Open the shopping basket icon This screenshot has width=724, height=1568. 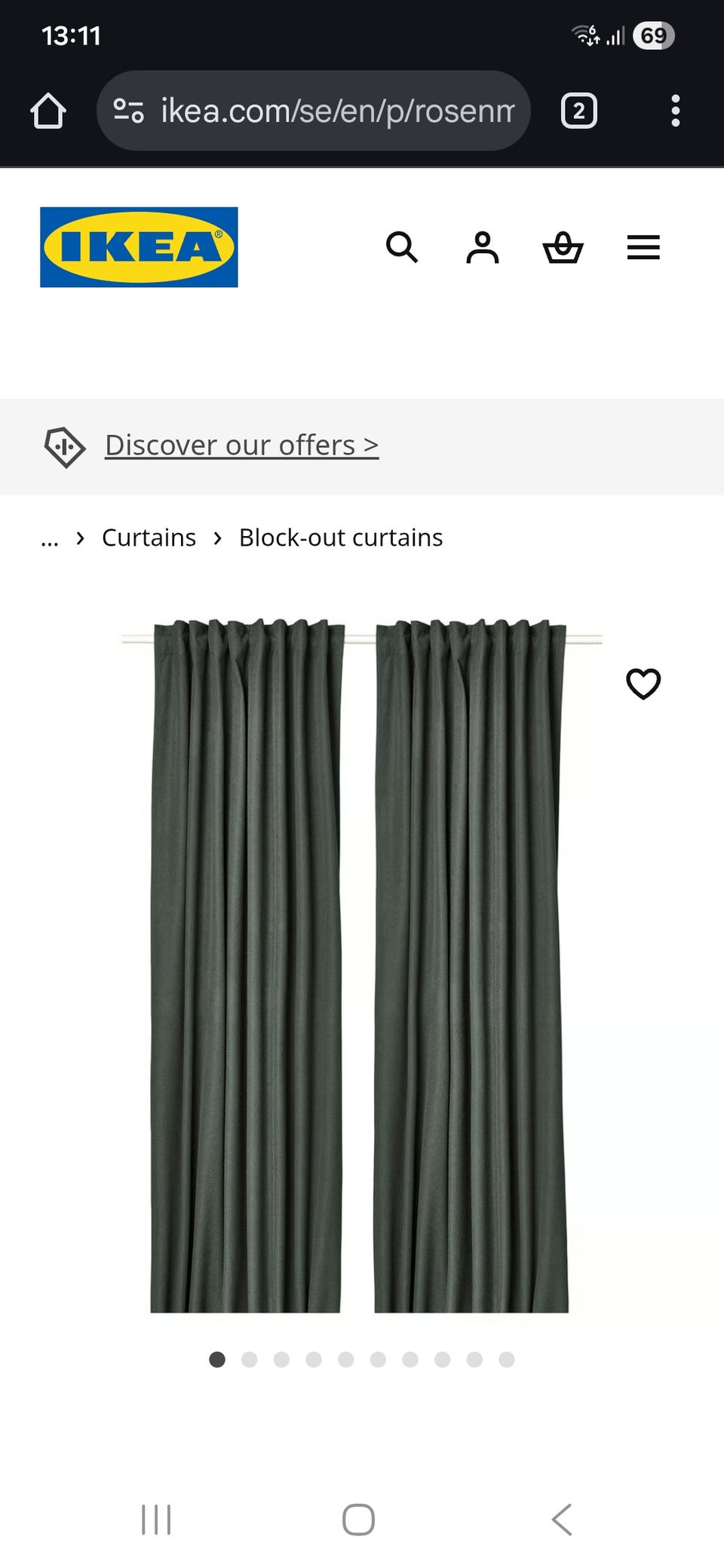[563, 247]
